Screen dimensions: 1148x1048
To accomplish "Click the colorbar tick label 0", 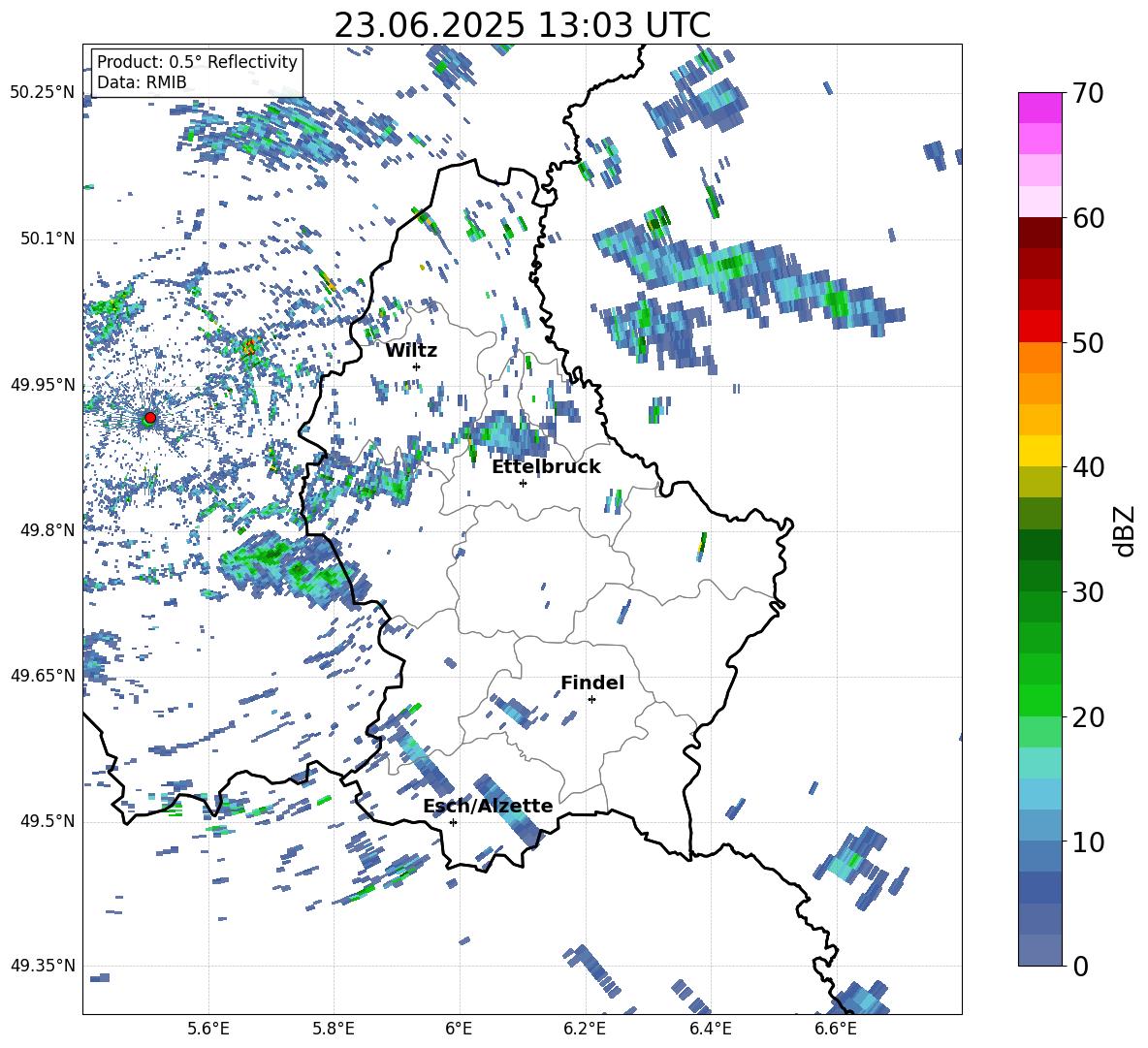I will tap(1079, 966).
